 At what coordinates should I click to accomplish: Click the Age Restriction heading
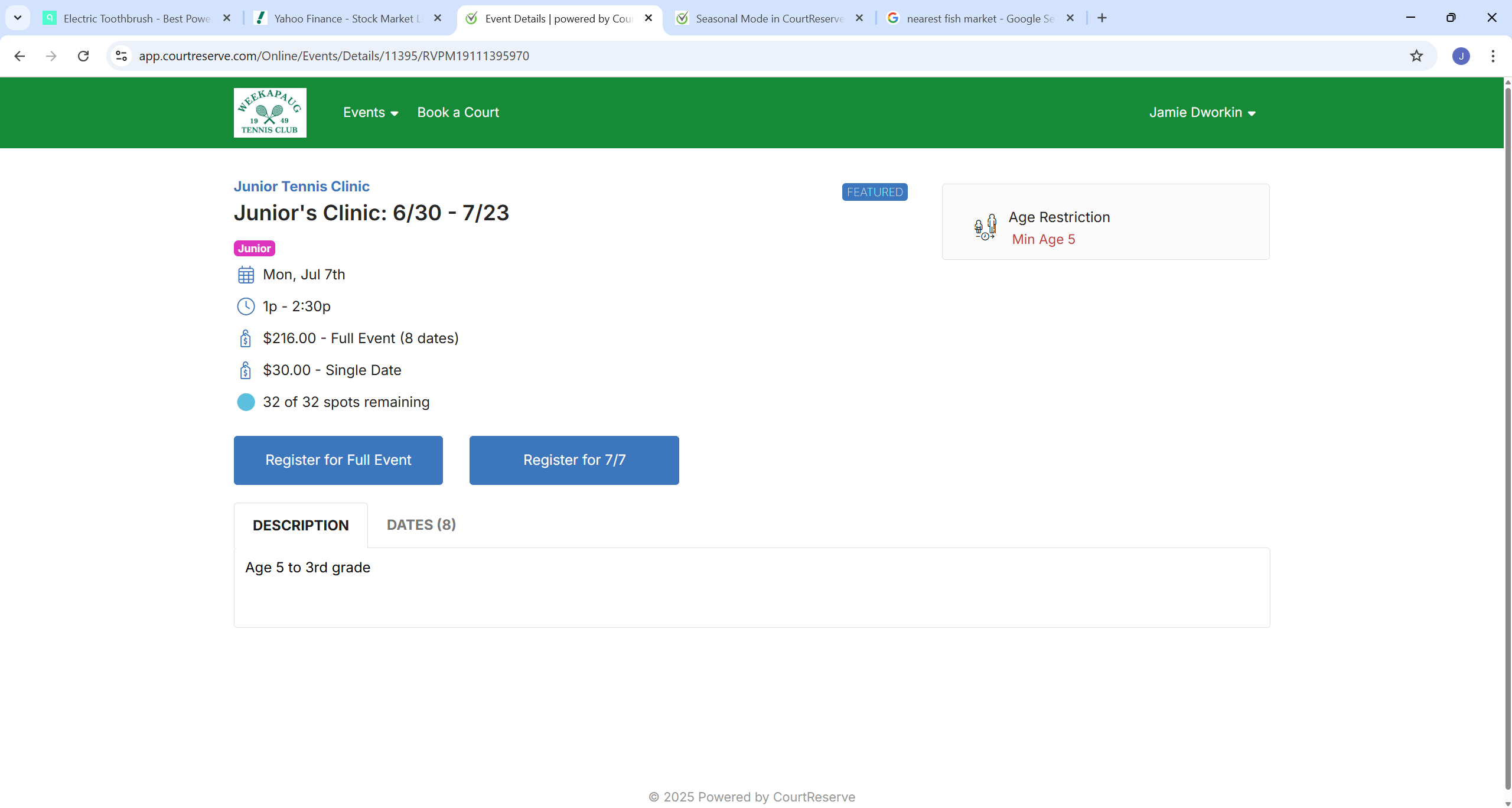pyautogui.click(x=1059, y=217)
